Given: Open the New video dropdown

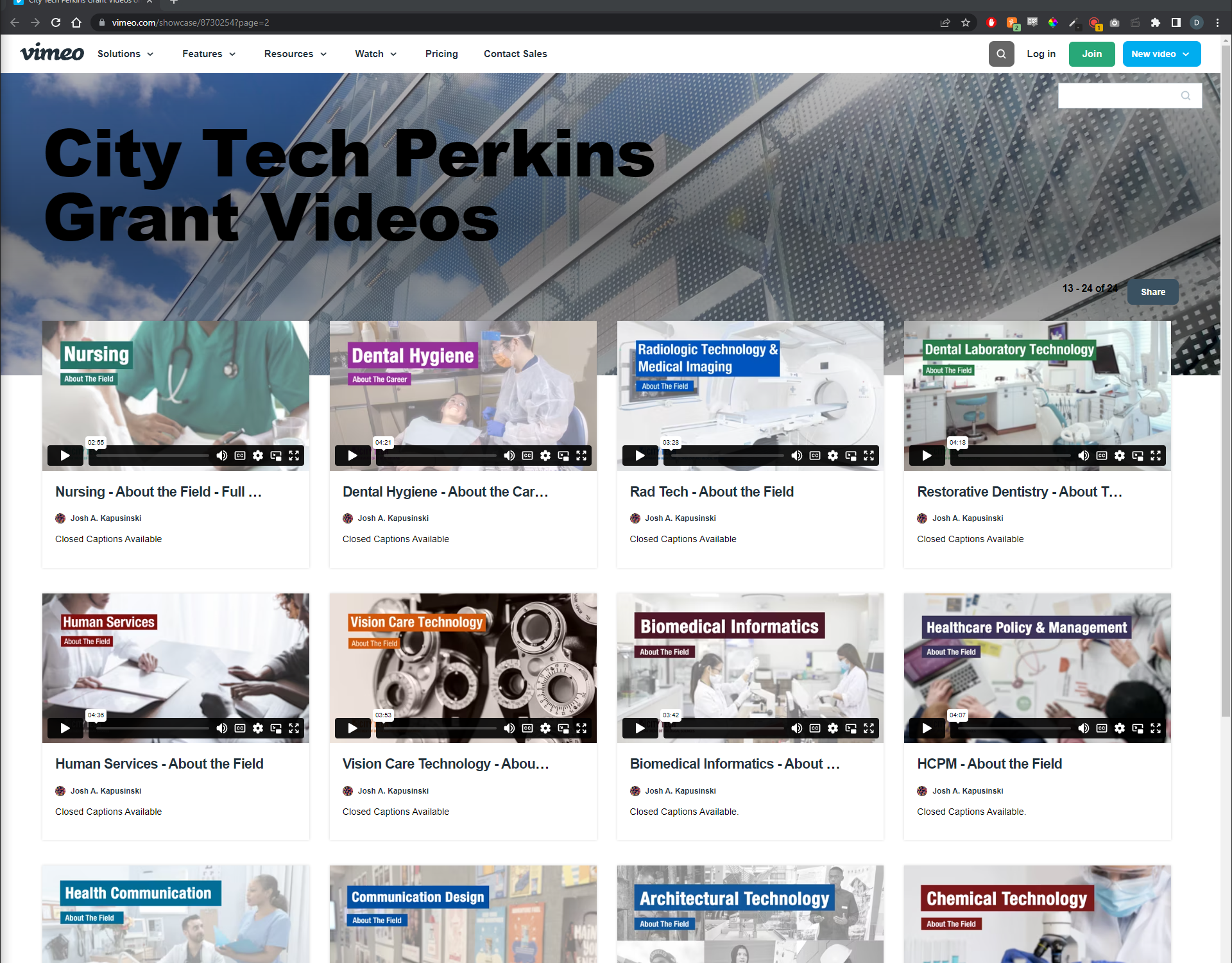Looking at the screenshot, I should pyautogui.click(x=1161, y=54).
